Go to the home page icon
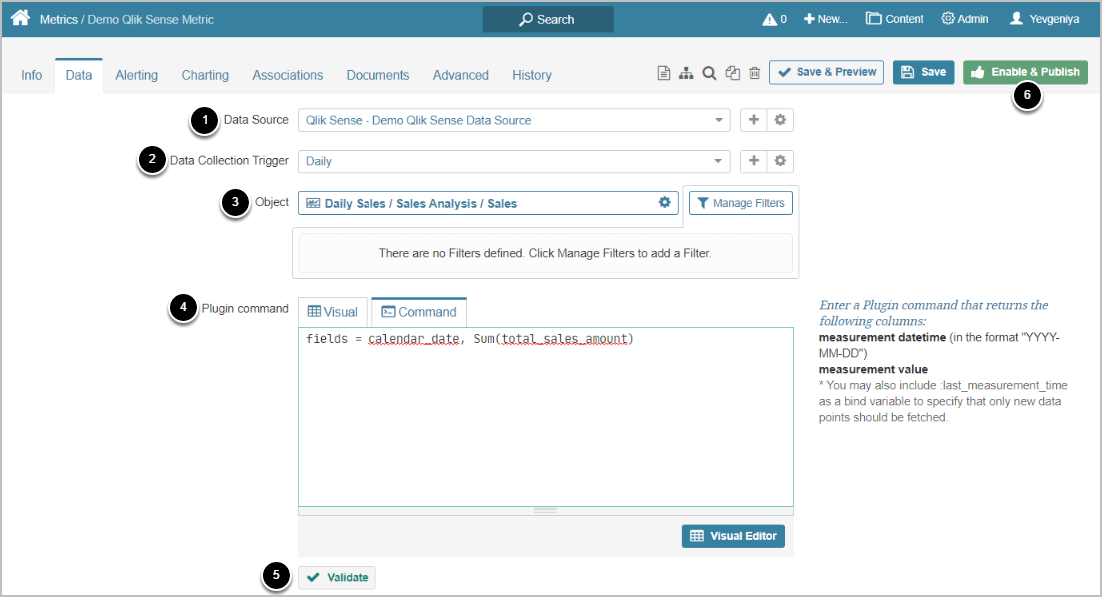 coord(20,18)
